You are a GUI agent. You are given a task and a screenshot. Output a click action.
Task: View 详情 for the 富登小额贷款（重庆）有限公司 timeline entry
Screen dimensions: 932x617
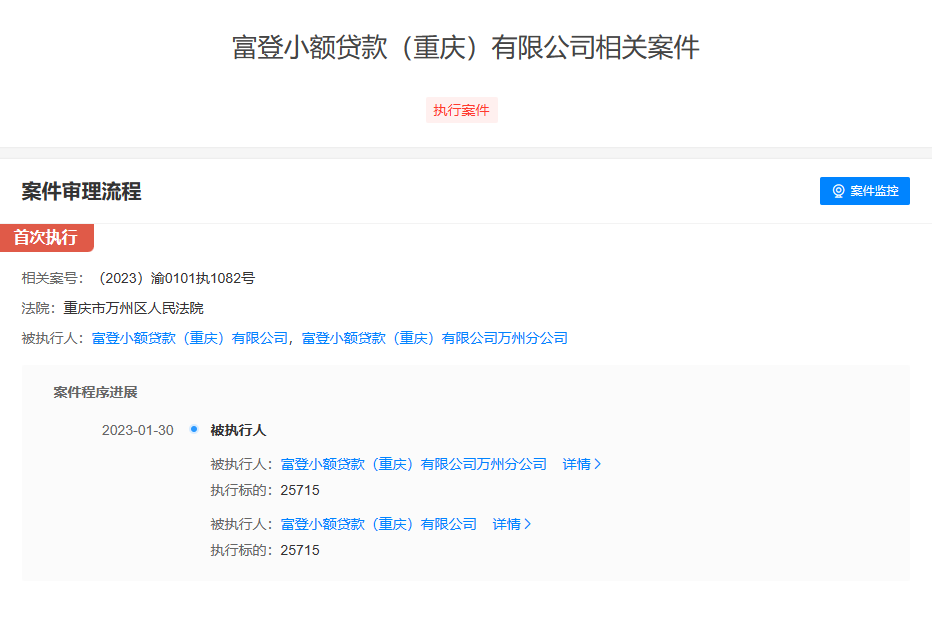point(506,524)
